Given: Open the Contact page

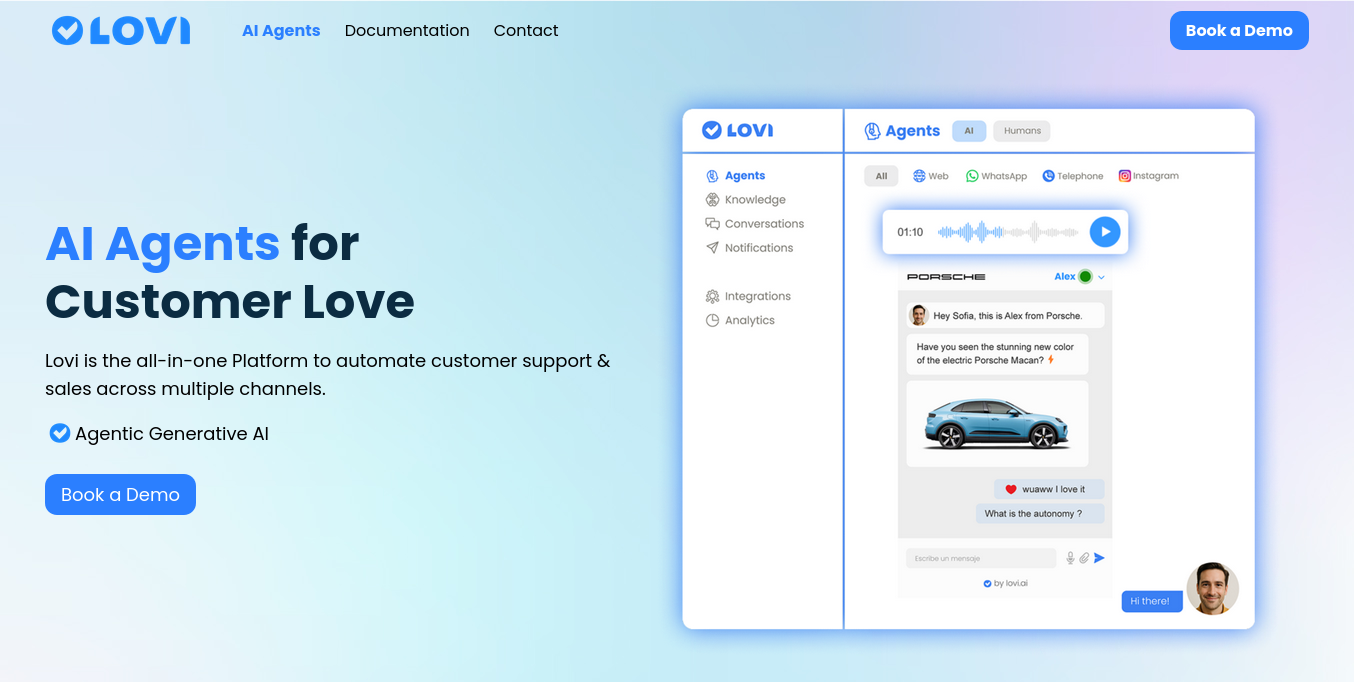Looking at the screenshot, I should [x=525, y=30].
